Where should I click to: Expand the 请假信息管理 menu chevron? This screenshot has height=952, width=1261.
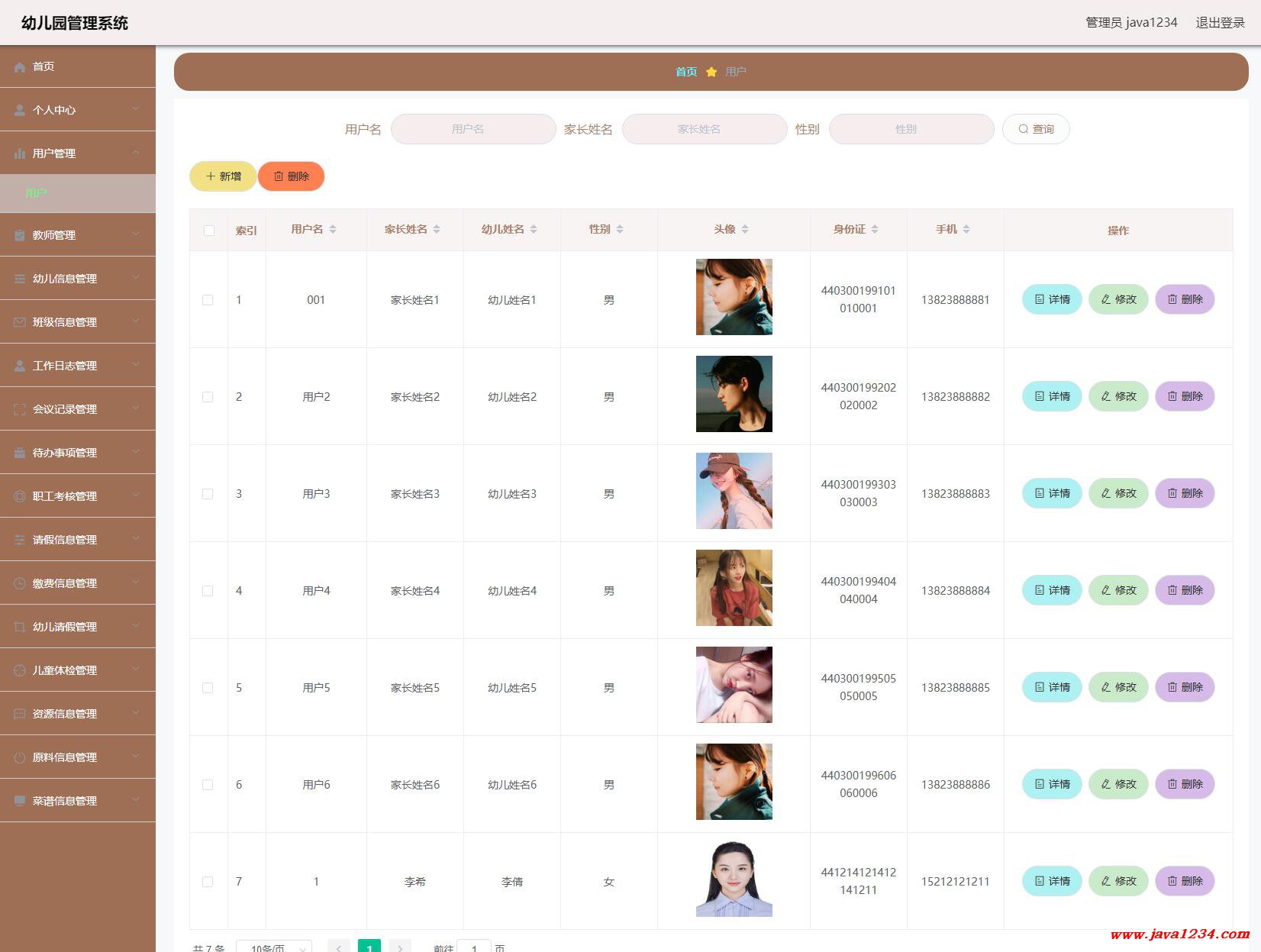pyautogui.click(x=136, y=539)
